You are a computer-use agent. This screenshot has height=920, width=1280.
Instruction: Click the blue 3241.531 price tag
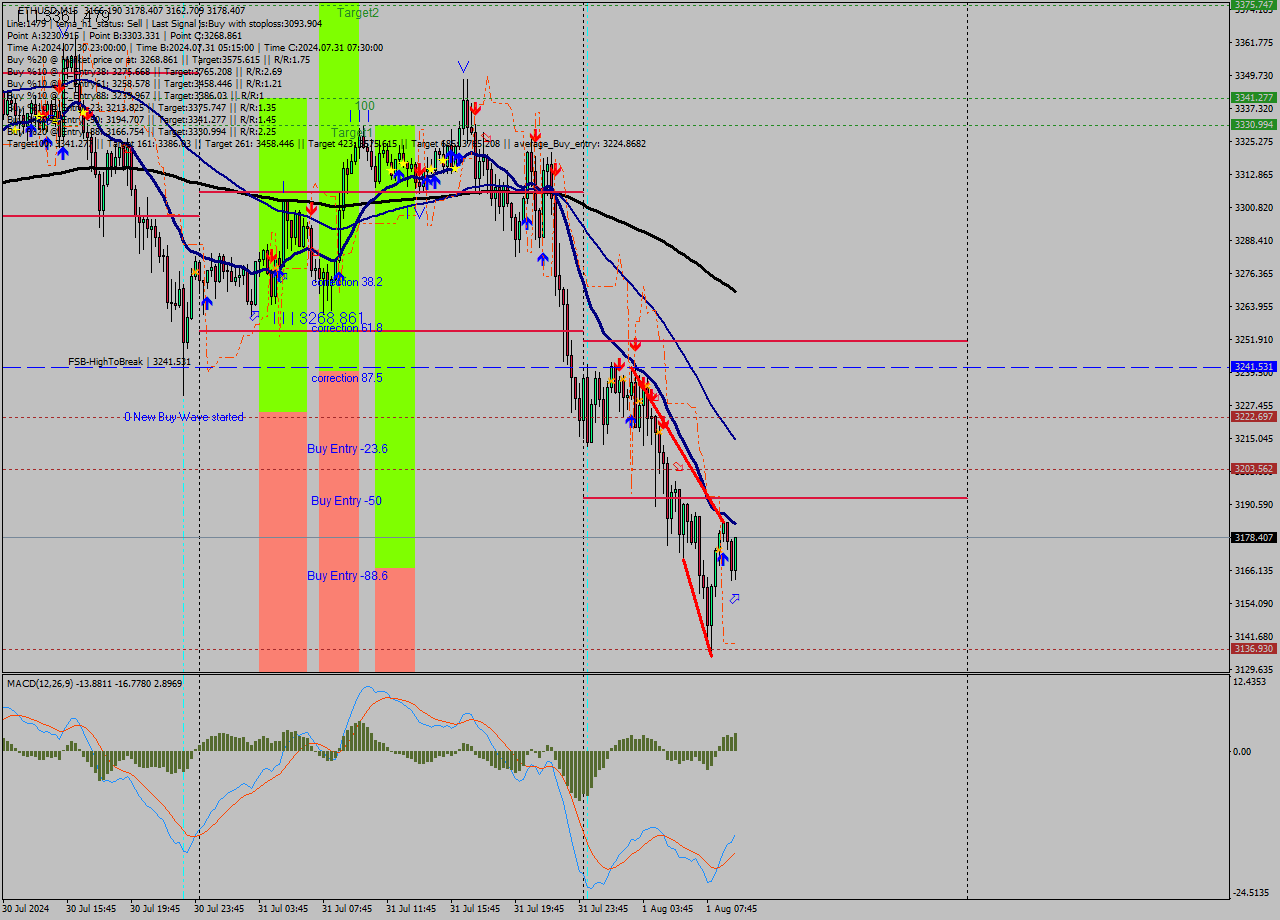click(1254, 367)
